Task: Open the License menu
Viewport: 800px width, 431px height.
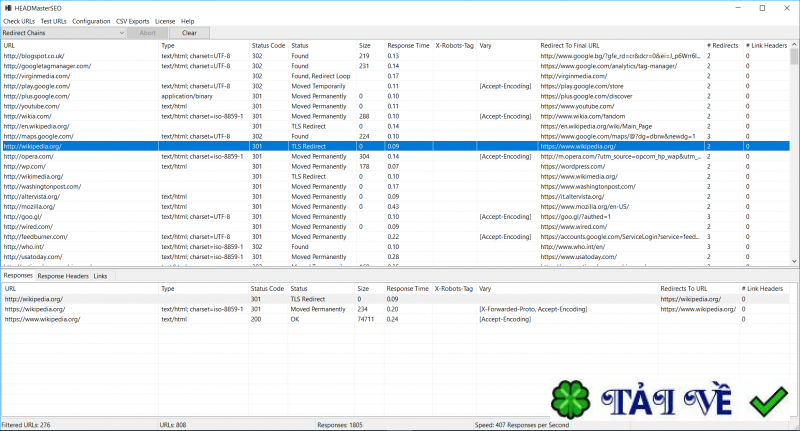Action: pyautogui.click(x=165, y=21)
